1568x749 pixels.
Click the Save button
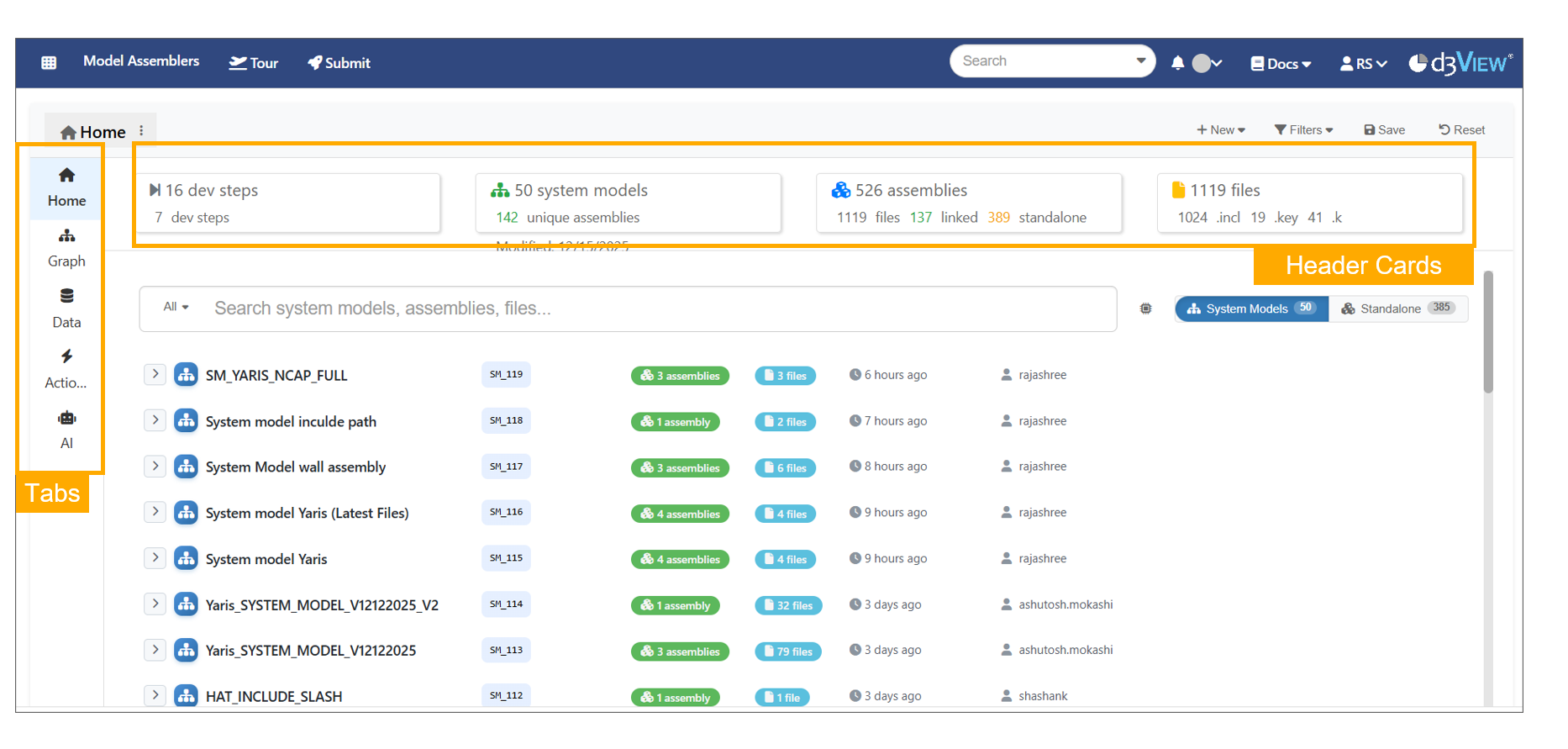pyautogui.click(x=1384, y=130)
